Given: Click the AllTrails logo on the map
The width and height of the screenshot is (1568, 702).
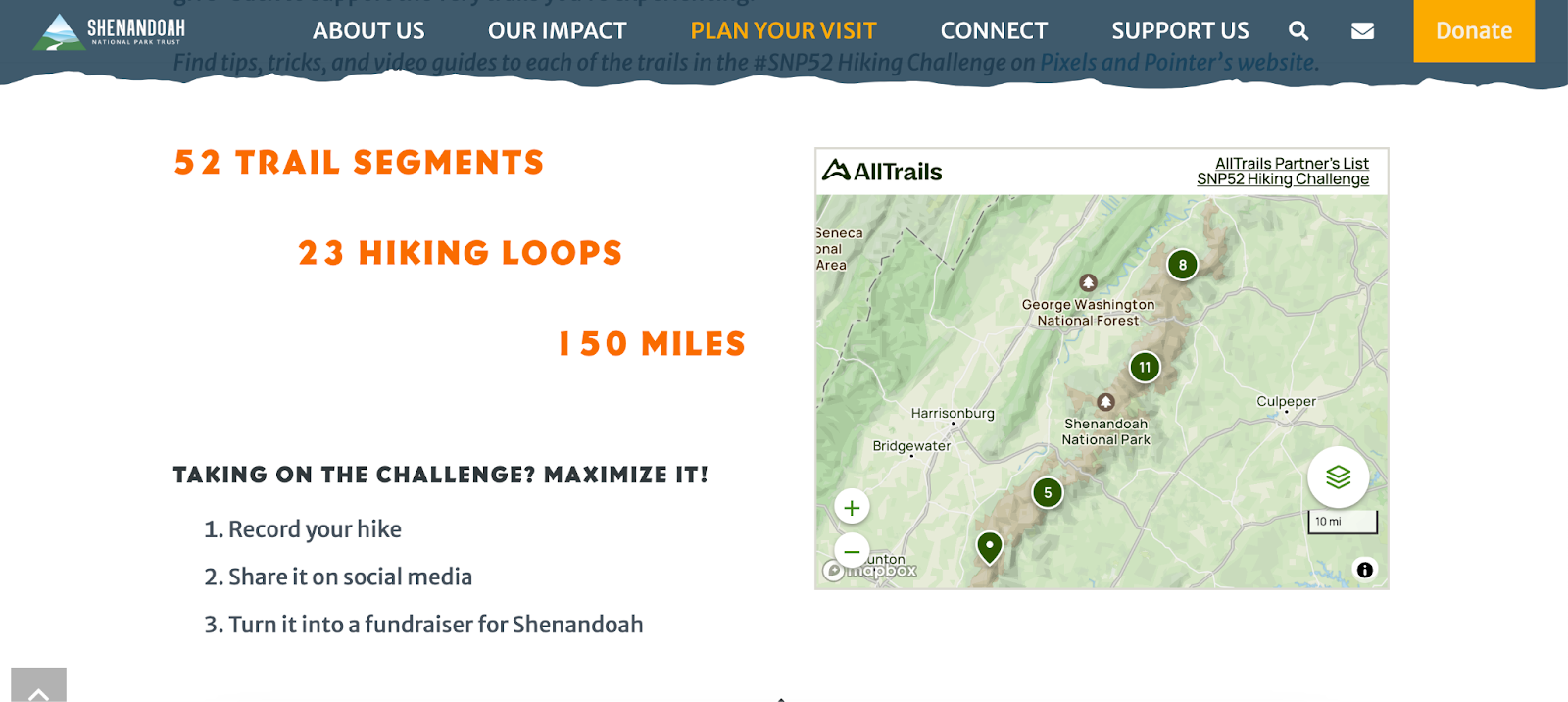Looking at the screenshot, I should [x=882, y=170].
